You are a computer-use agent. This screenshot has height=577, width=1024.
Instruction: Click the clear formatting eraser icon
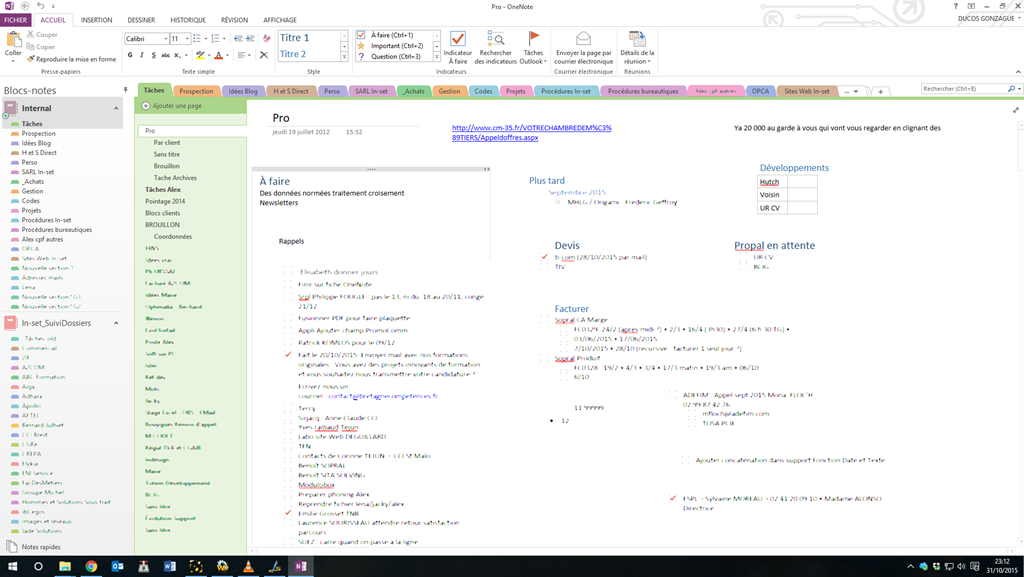pyautogui.click(x=266, y=39)
